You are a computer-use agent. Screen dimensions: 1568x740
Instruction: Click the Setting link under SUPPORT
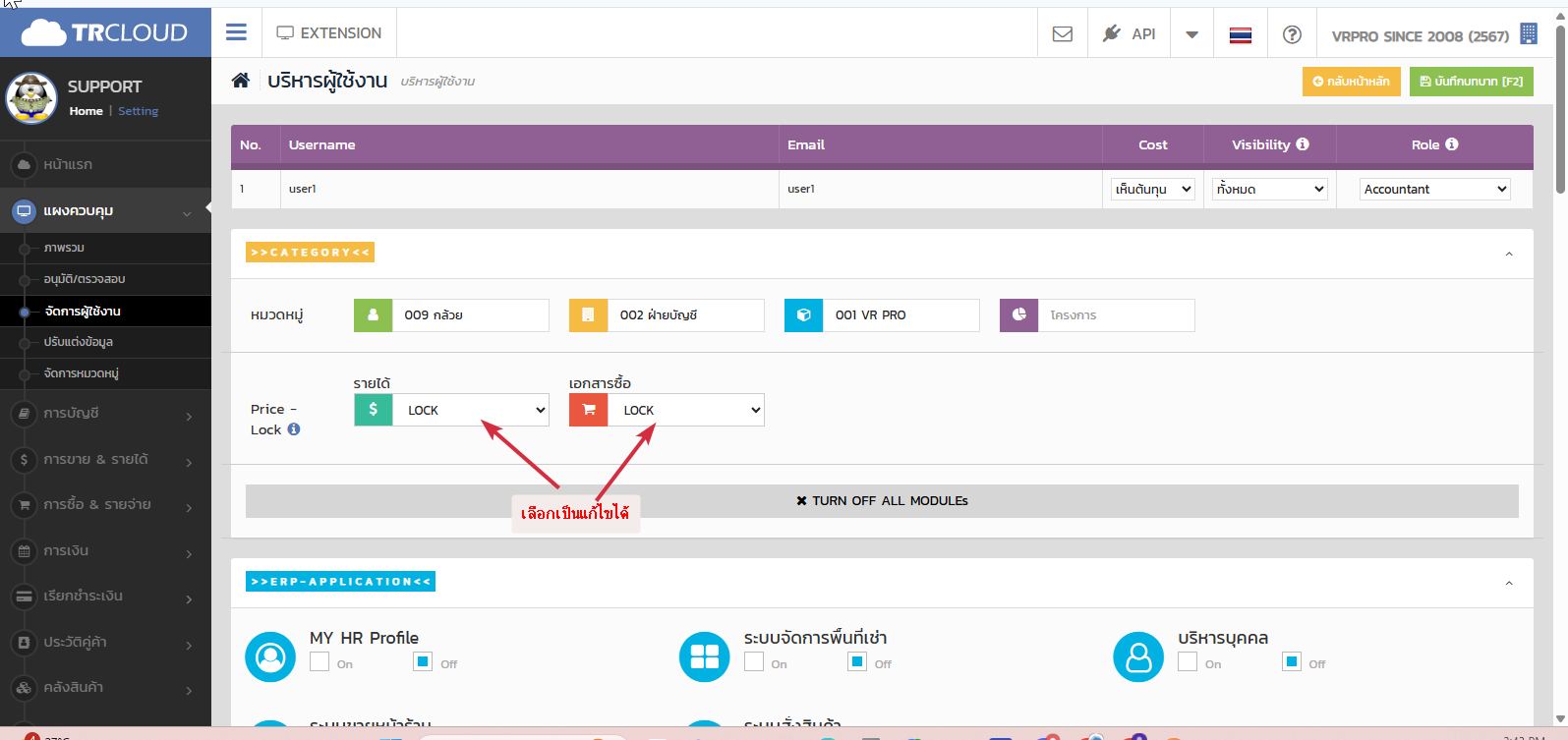tap(138, 111)
